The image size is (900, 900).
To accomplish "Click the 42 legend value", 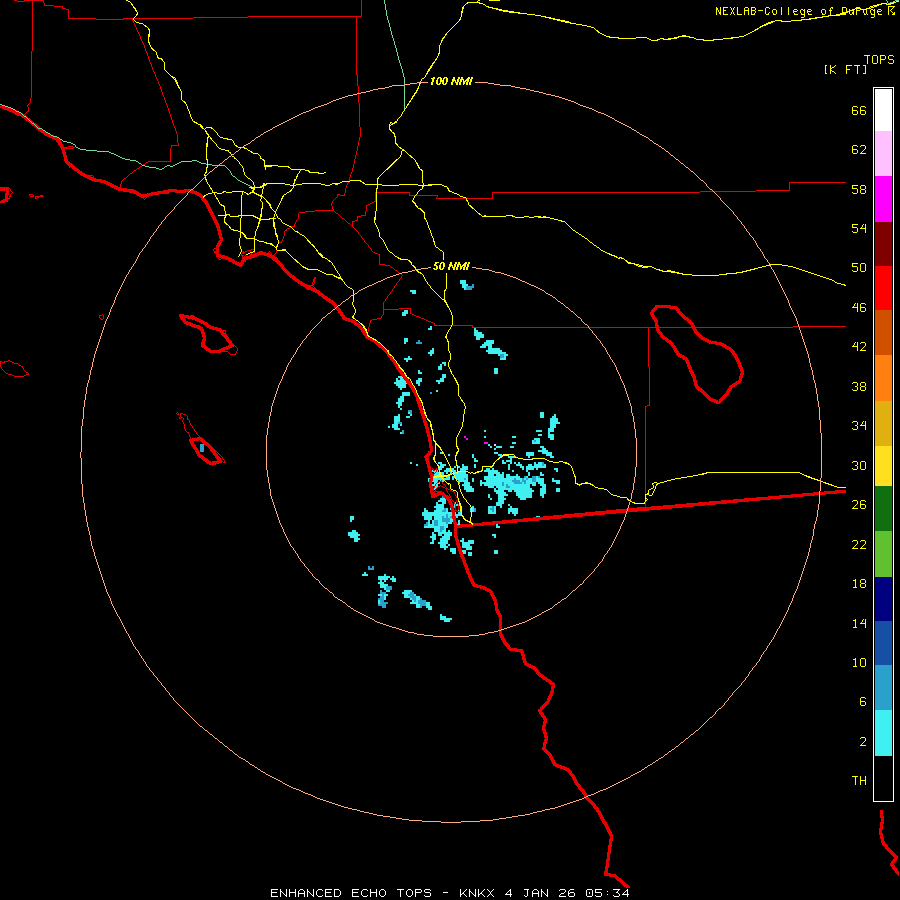I will click(859, 347).
